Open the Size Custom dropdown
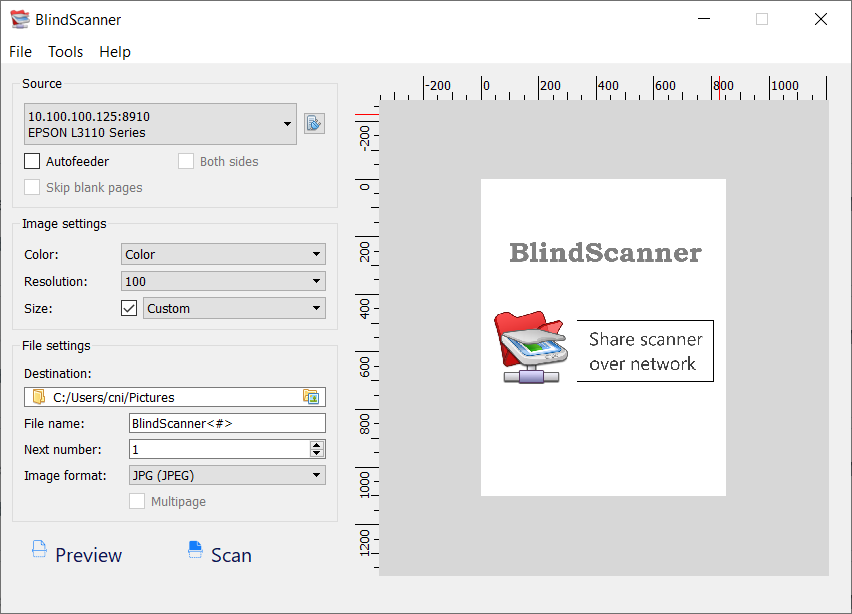 (234, 308)
